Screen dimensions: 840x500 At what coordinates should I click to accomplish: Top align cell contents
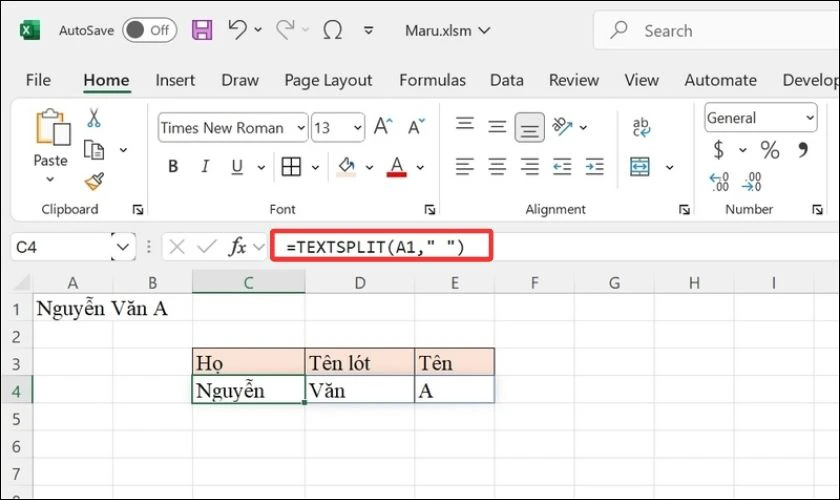464,126
